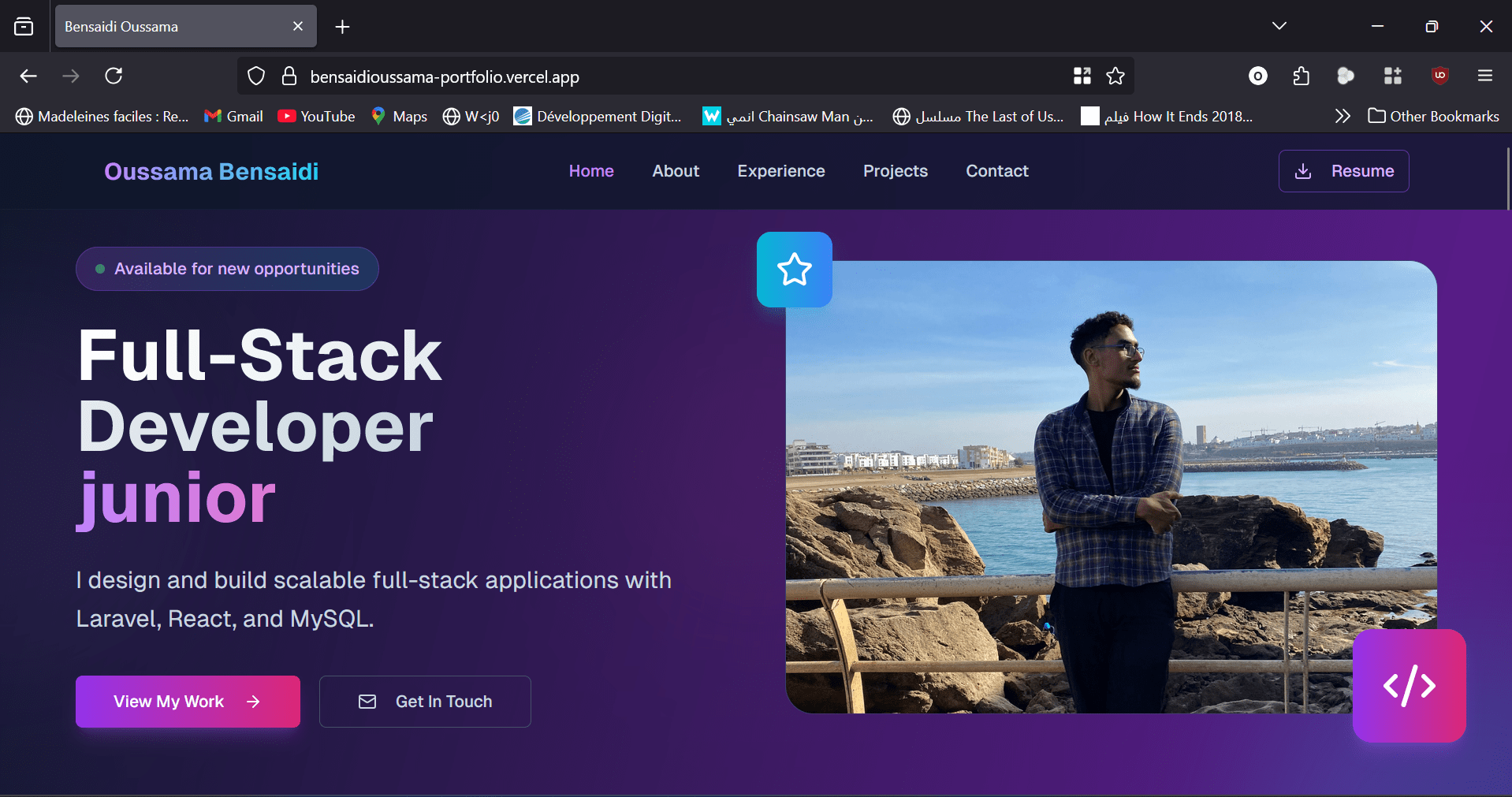Click the Get In Touch button
The height and width of the screenshot is (797, 1512).
[x=425, y=702]
